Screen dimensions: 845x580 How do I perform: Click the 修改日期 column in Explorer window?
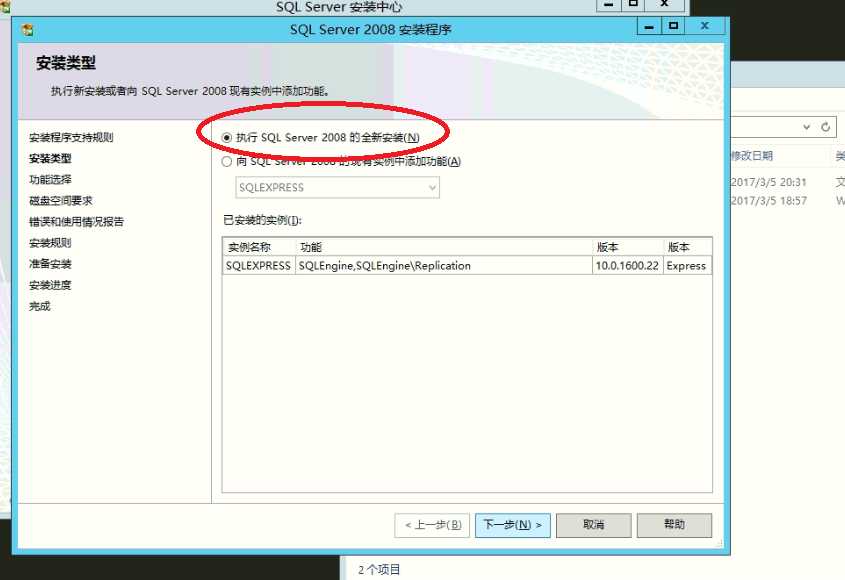(x=752, y=156)
